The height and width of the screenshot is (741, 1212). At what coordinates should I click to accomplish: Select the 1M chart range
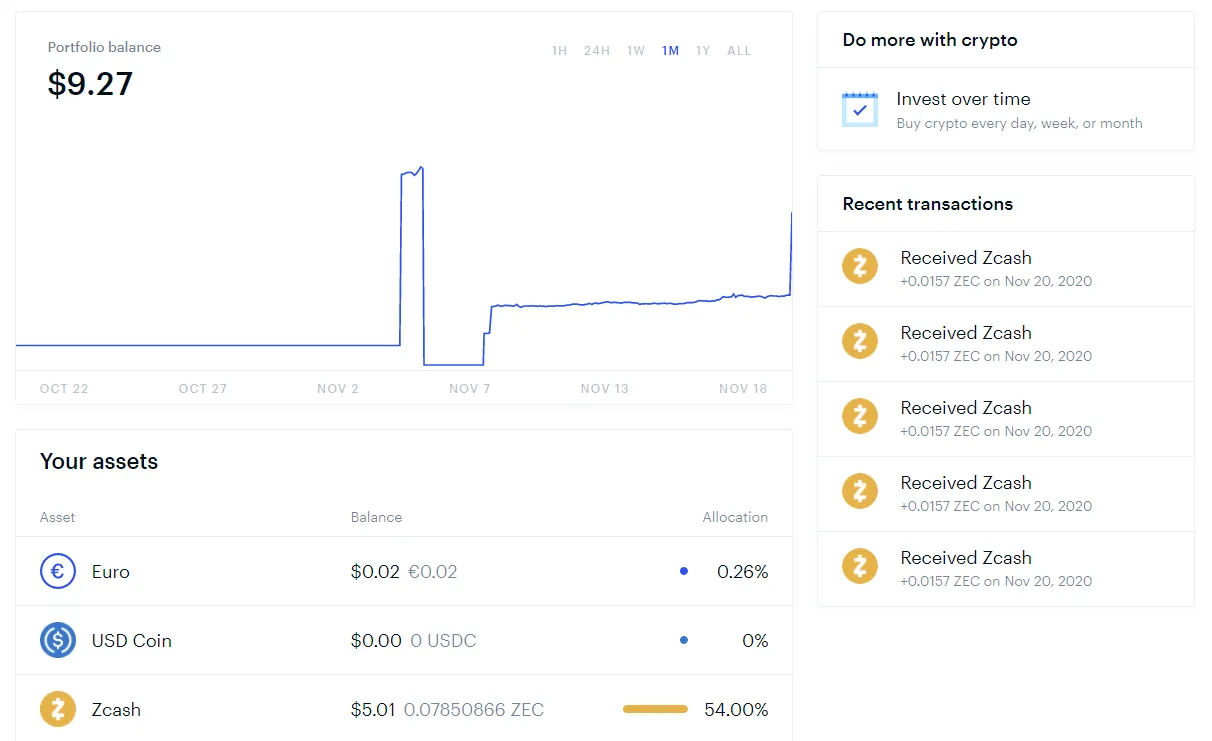(670, 51)
